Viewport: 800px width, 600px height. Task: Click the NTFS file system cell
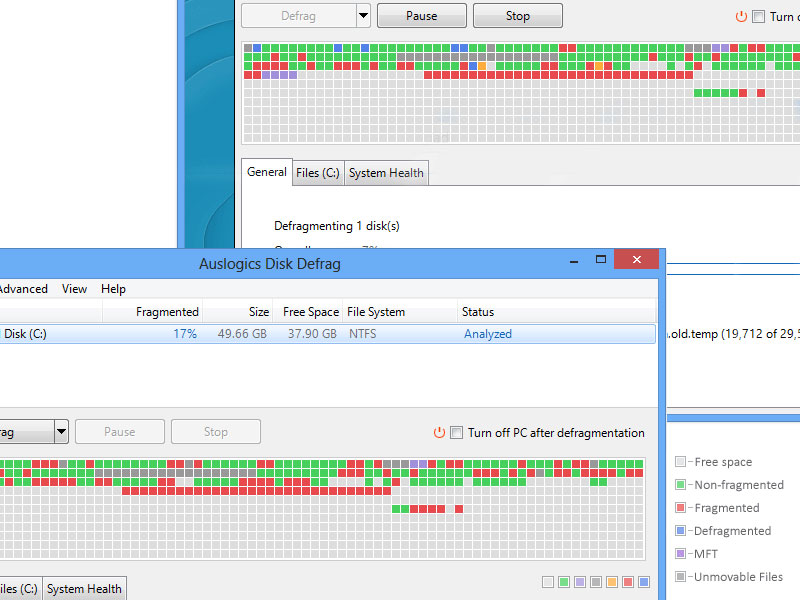363,334
